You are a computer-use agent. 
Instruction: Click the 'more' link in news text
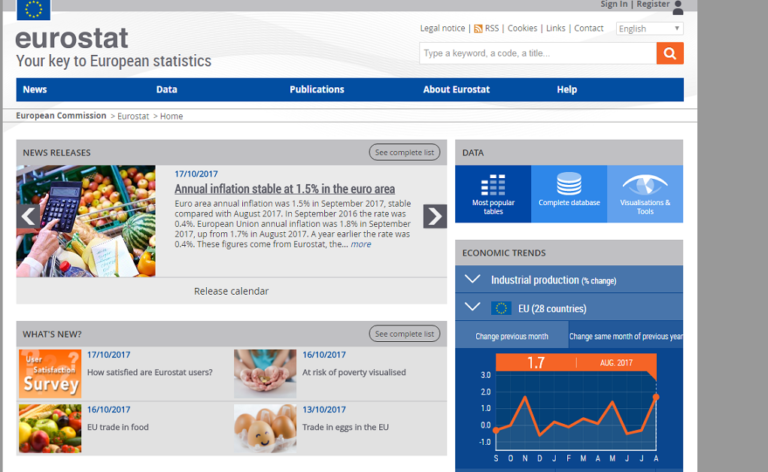click(360, 244)
